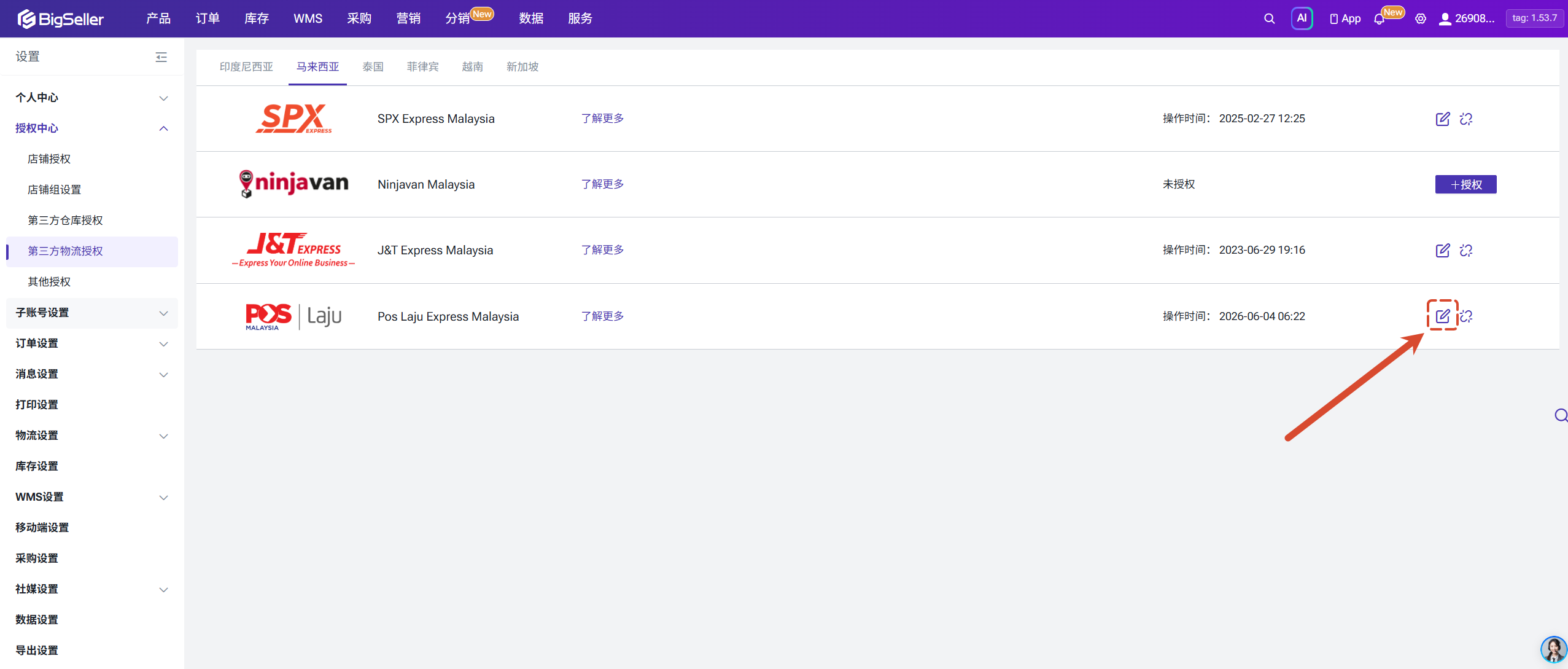Open 订单 menu in top navigation
1568x669 pixels.
click(x=208, y=18)
